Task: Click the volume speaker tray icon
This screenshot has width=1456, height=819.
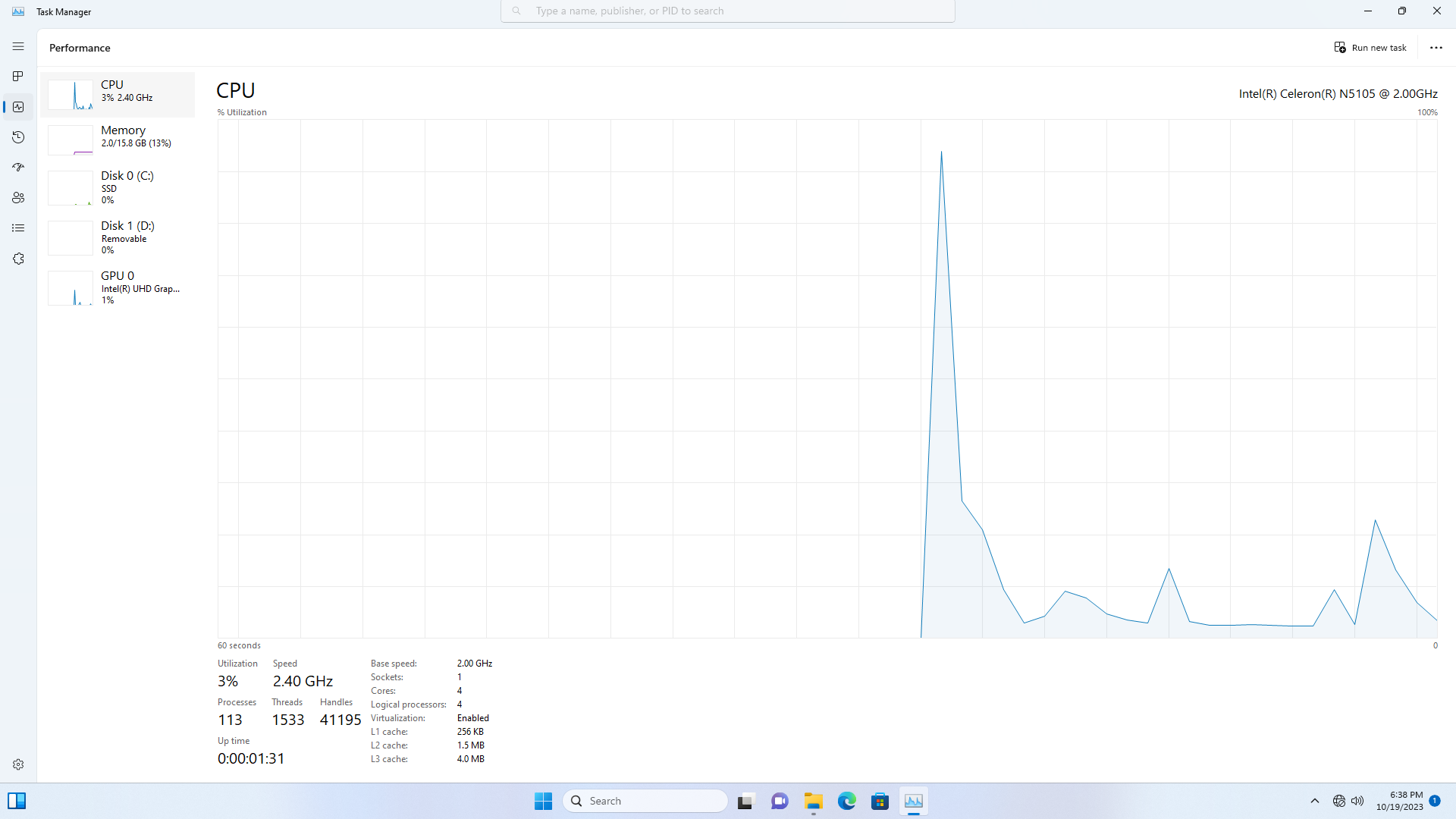Action: point(1357,801)
